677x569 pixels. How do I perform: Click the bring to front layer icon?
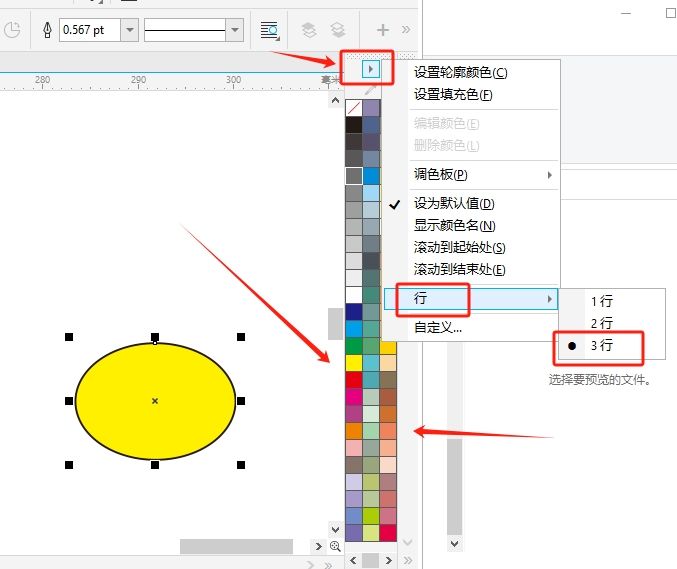309,30
